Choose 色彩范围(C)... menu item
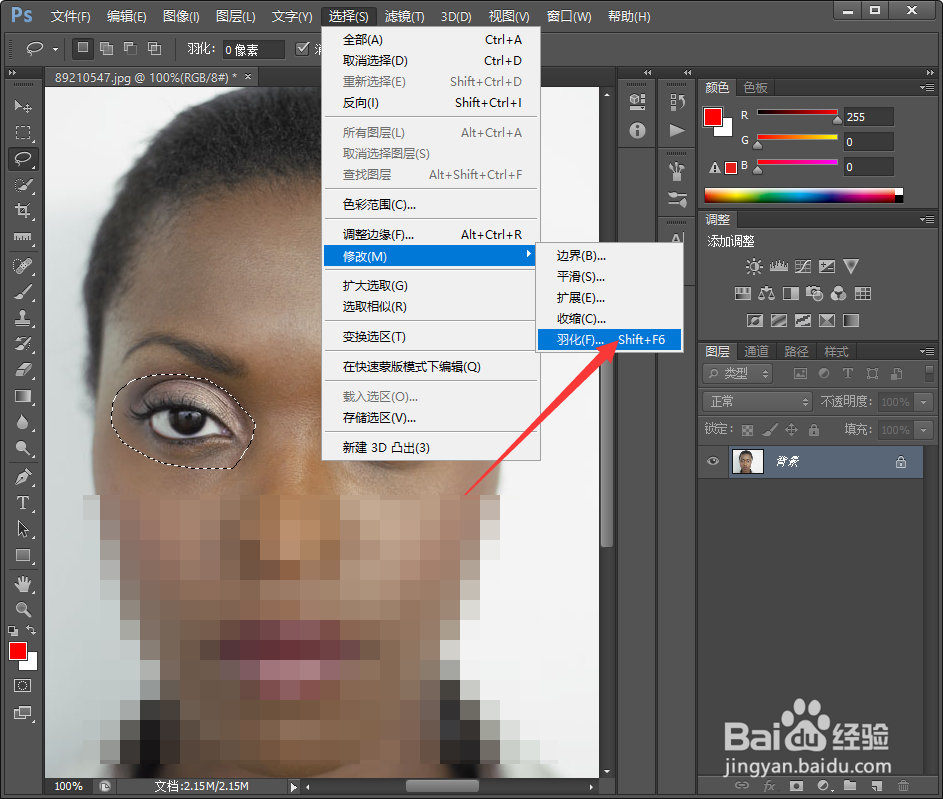 [x=431, y=204]
